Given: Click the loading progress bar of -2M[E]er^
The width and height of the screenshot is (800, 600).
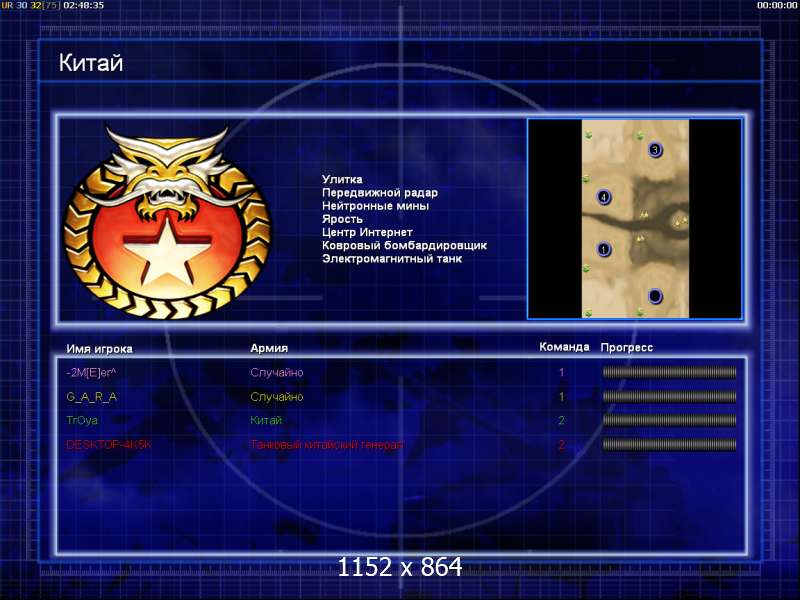Looking at the screenshot, I should (x=669, y=372).
